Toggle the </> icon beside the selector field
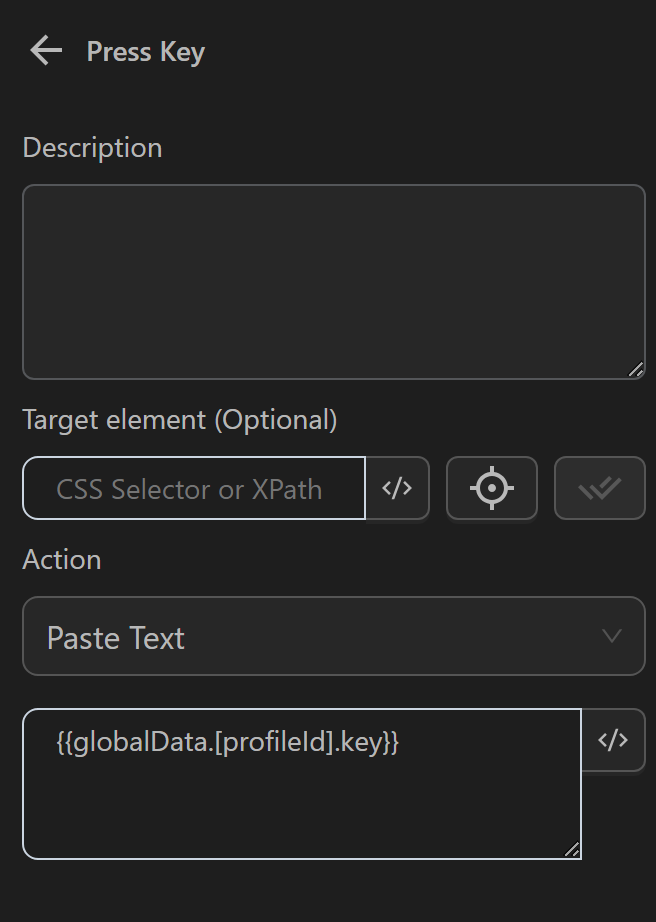This screenshot has width=656, height=922. pyautogui.click(x=397, y=488)
